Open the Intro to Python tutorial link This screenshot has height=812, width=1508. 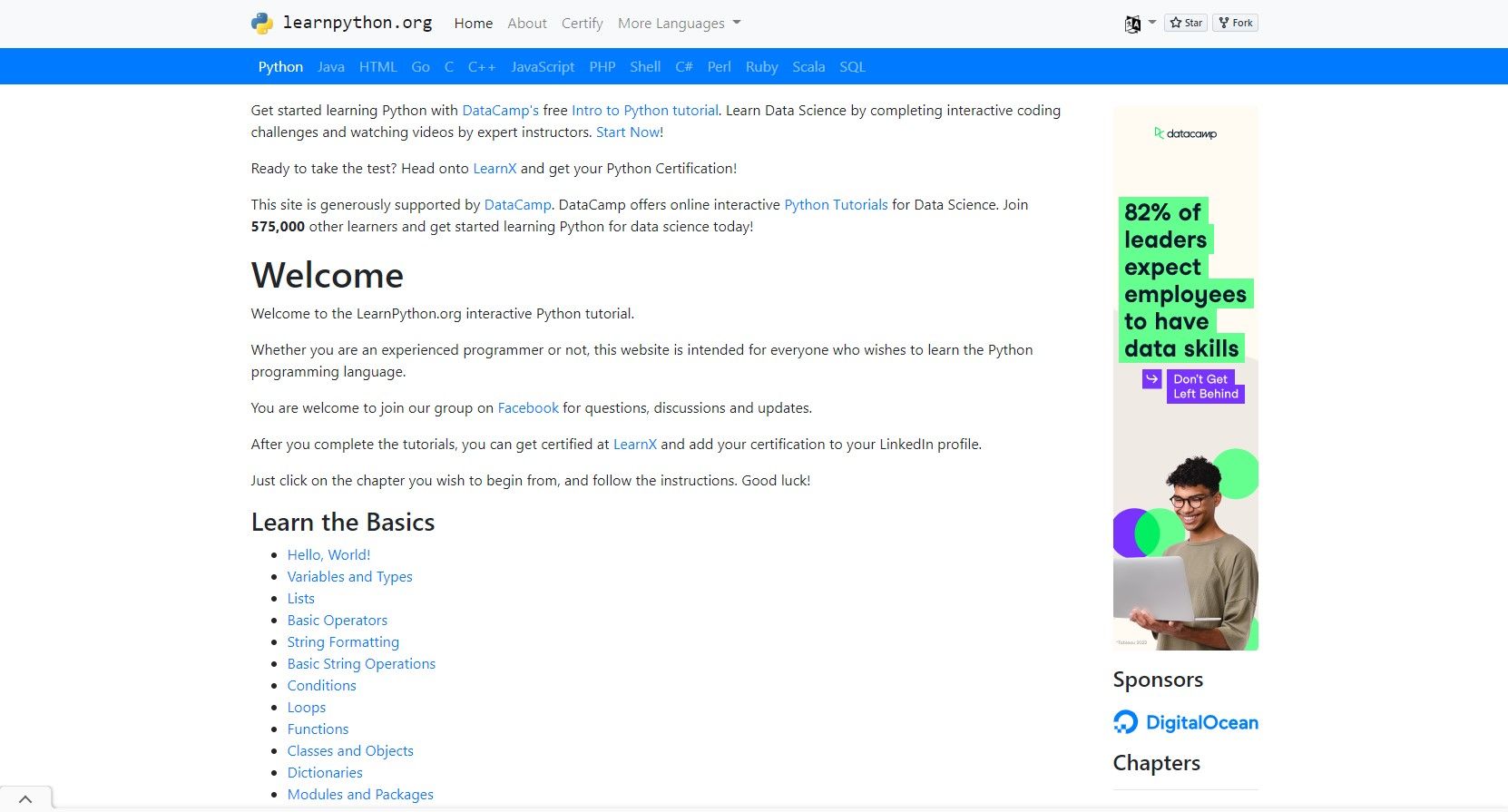click(645, 111)
